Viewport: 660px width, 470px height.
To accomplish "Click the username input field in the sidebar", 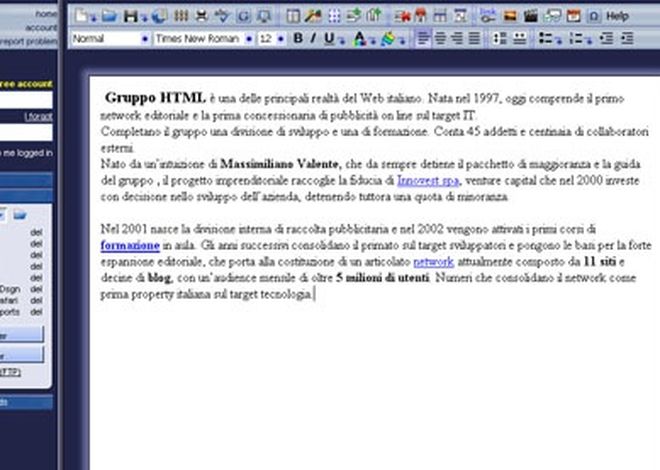I will click(26, 100).
